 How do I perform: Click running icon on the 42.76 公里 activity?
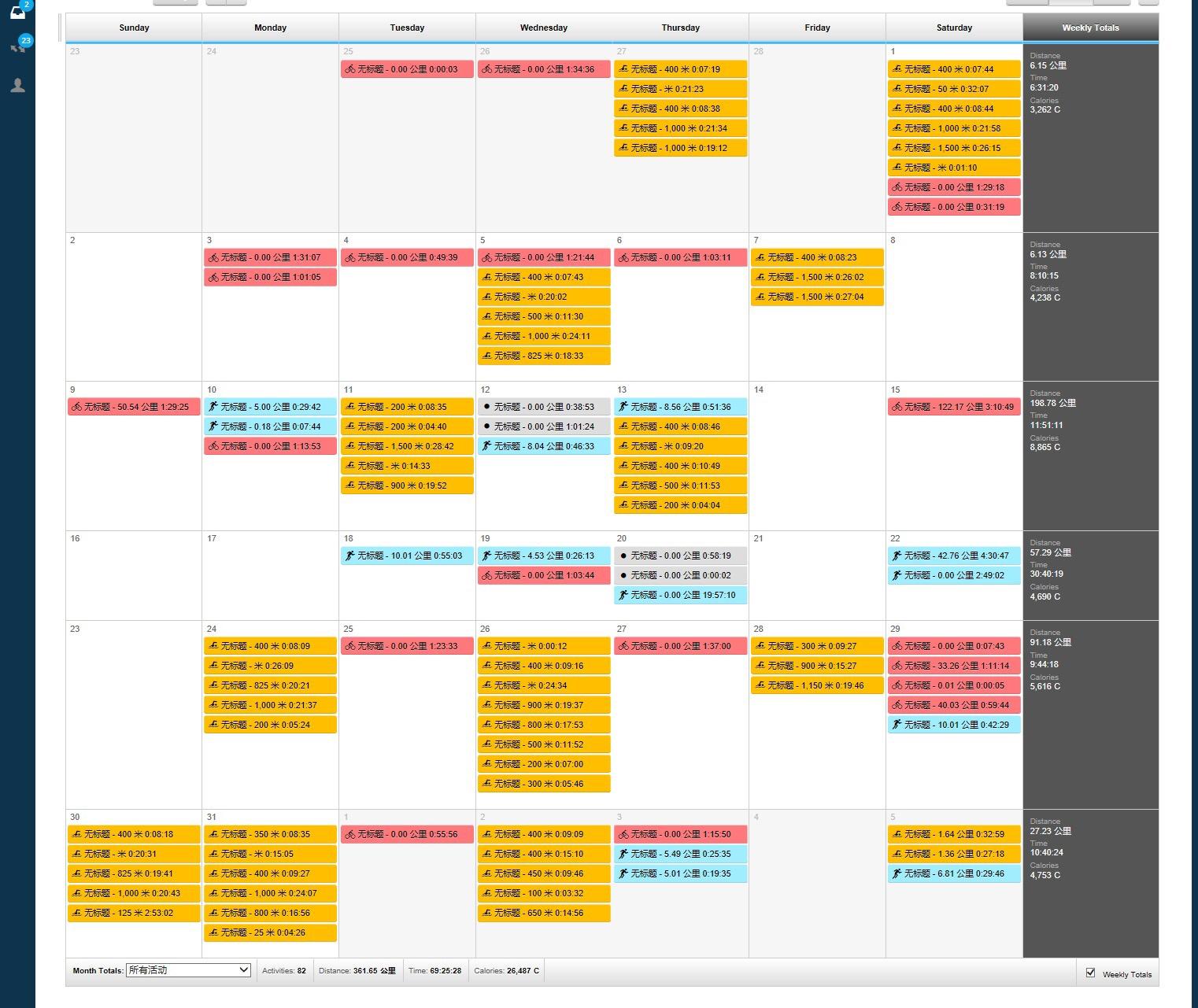tap(897, 556)
